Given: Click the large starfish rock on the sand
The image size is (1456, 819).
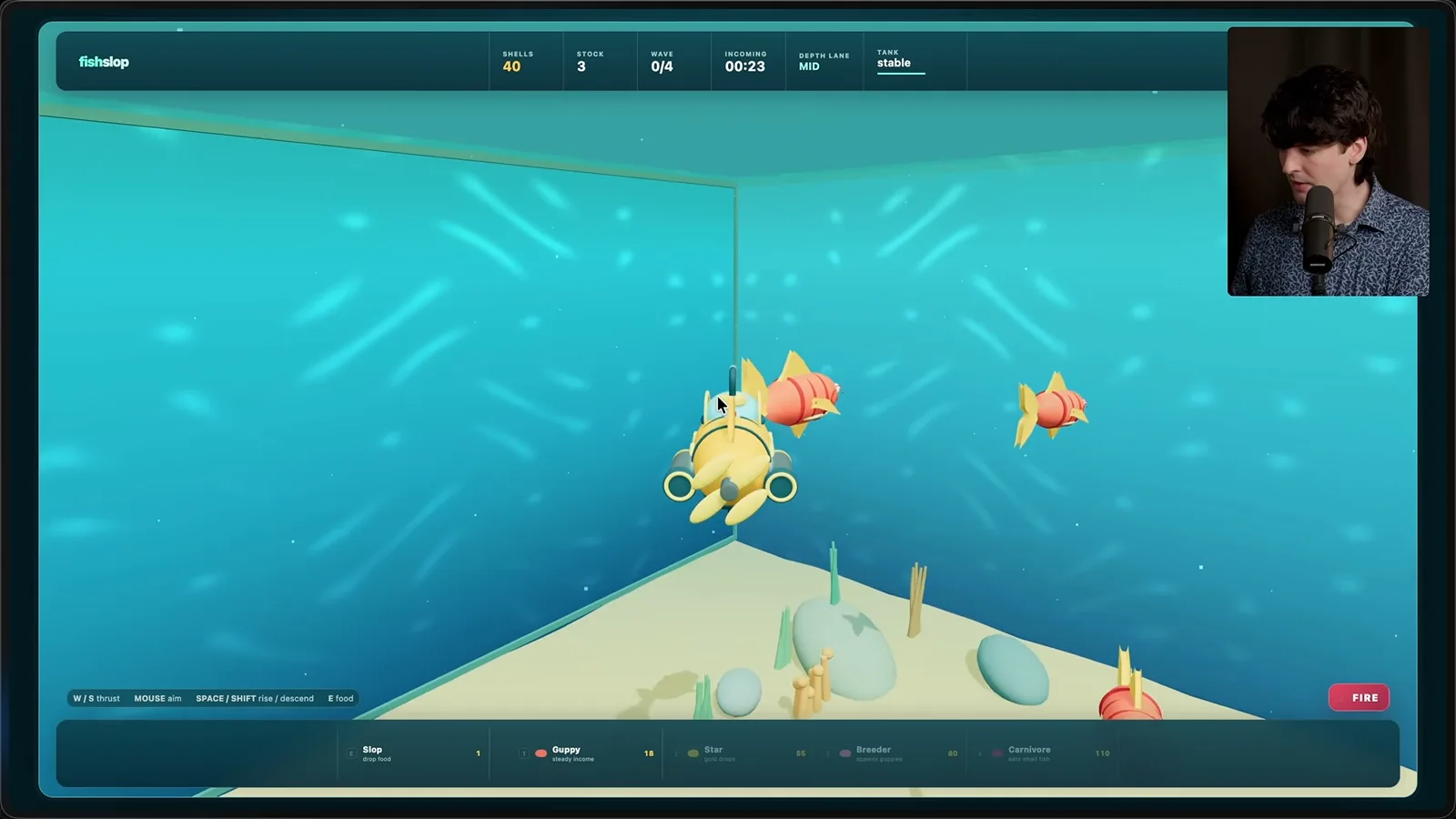Looking at the screenshot, I should pyautogui.click(x=843, y=646).
